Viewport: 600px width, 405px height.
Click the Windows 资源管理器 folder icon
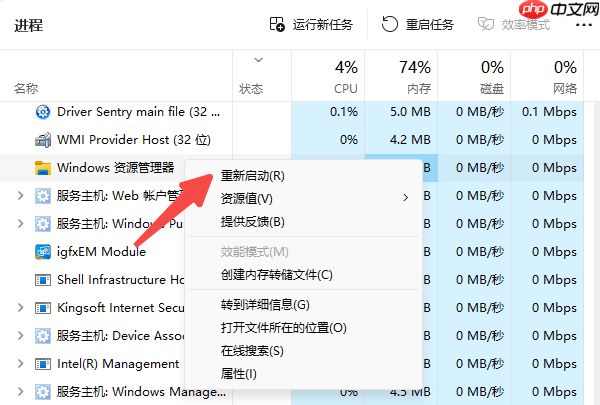pos(43,168)
